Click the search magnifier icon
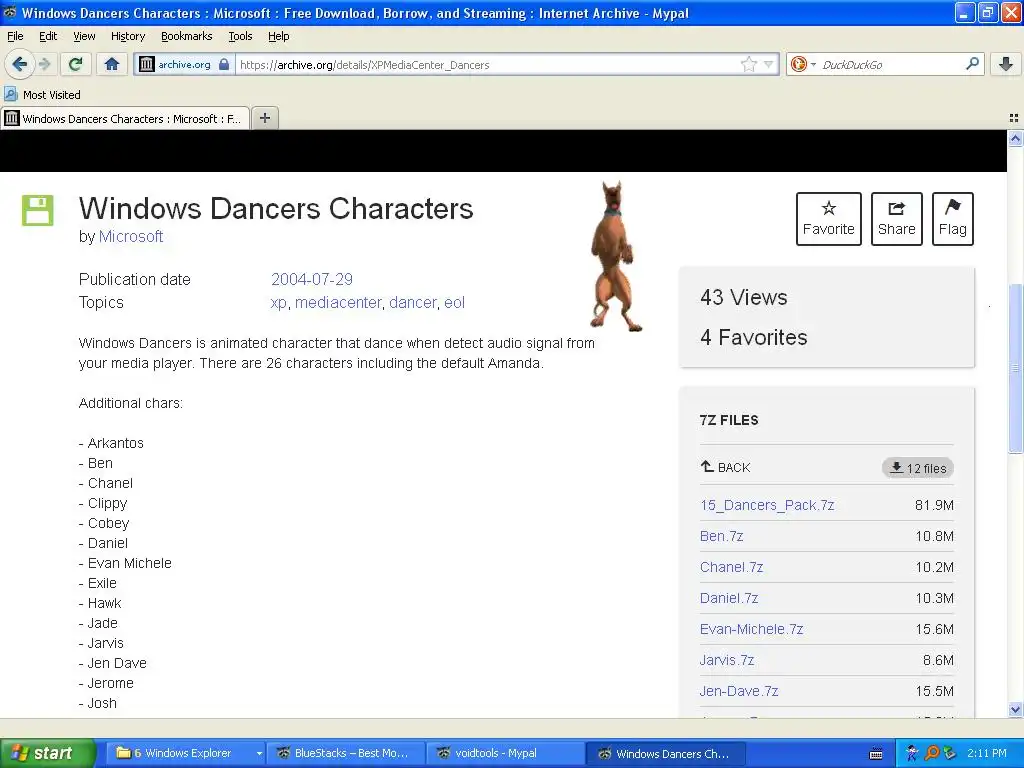The image size is (1024, 768). 972,63
